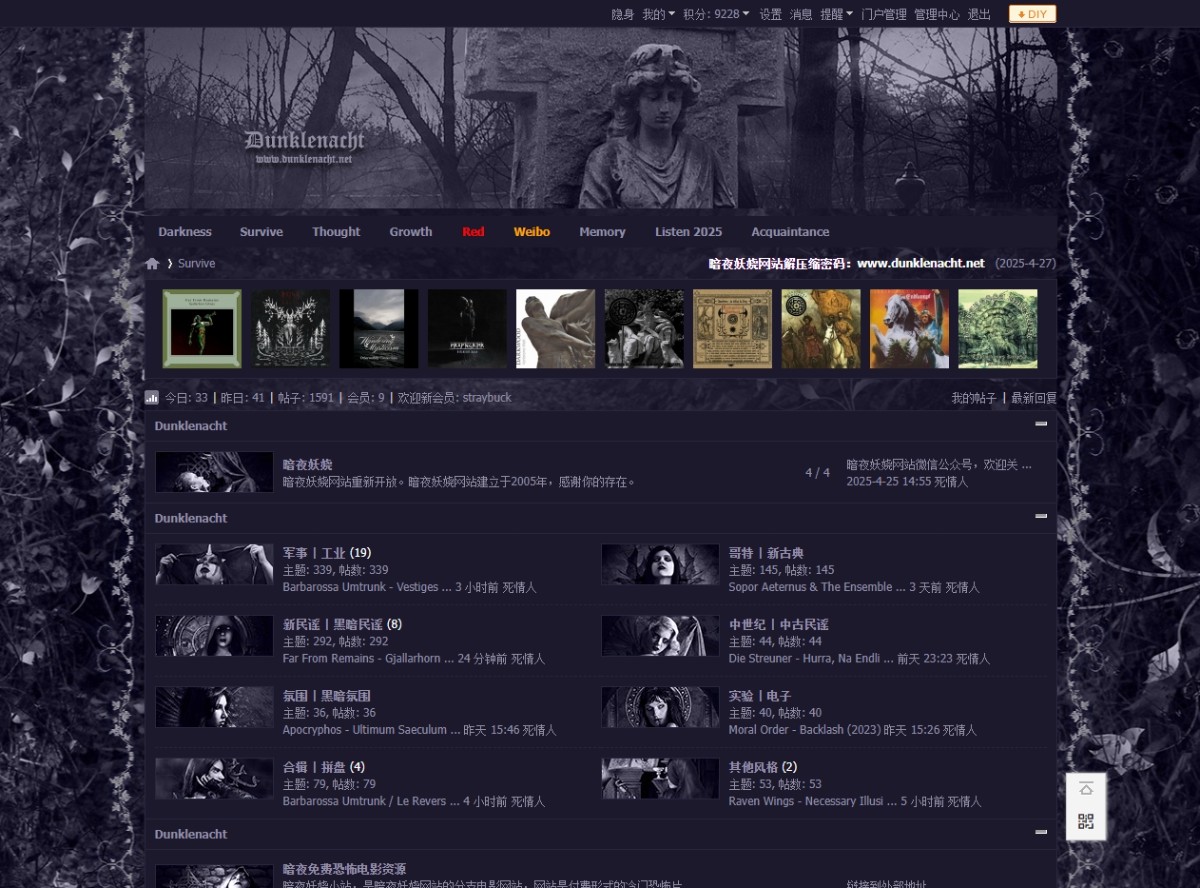The width and height of the screenshot is (1200, 888).
Task: Open 管理中心 admin center link
Action: click(x=937, y=14)
